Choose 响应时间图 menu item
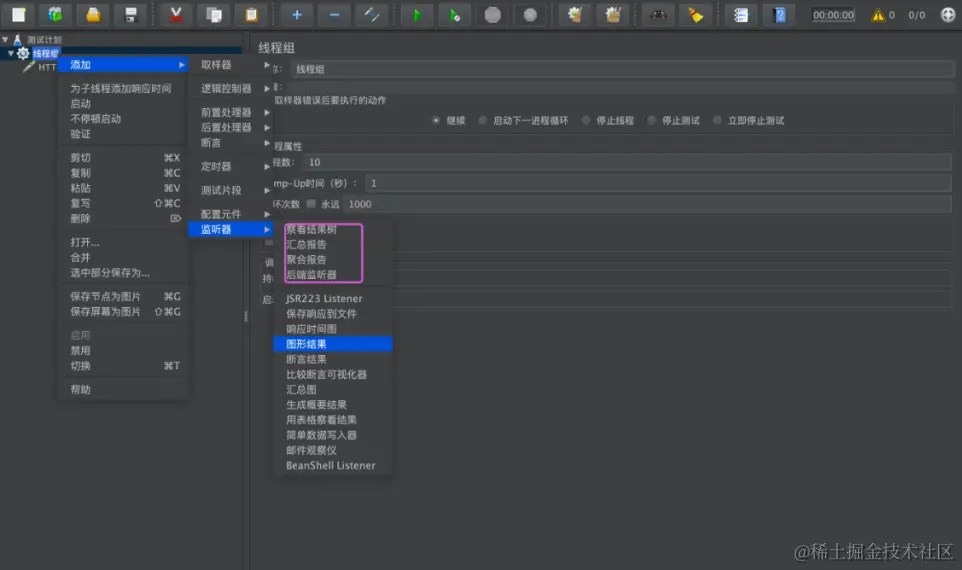Screen dimensions: 962x570 pos(333,329)
